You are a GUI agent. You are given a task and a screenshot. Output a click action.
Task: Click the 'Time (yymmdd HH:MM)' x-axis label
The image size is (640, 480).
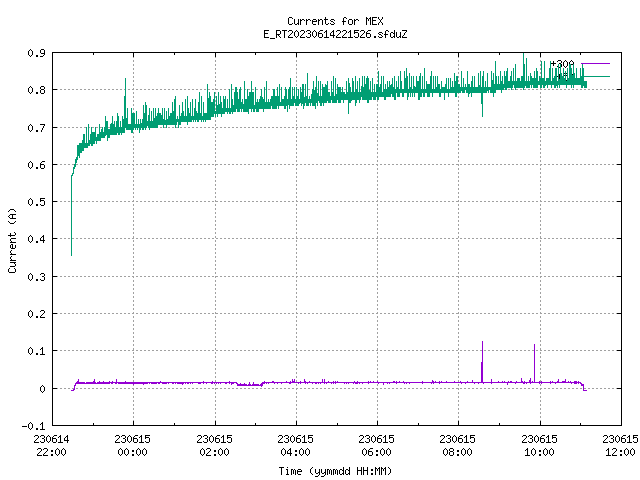[335, 471]
